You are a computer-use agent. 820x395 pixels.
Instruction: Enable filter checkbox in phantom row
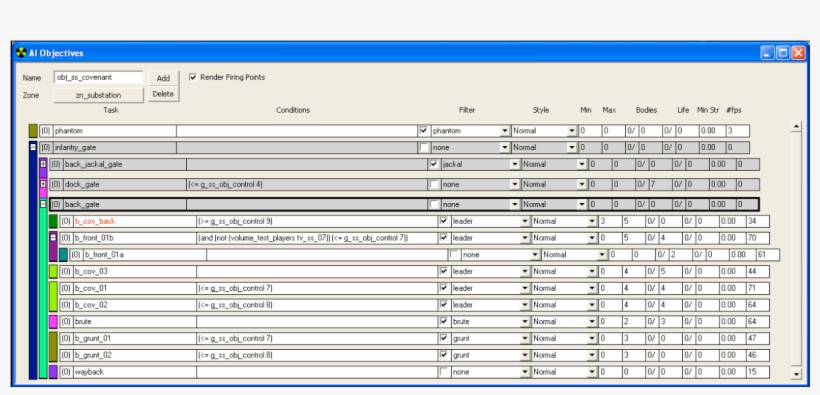424,130
